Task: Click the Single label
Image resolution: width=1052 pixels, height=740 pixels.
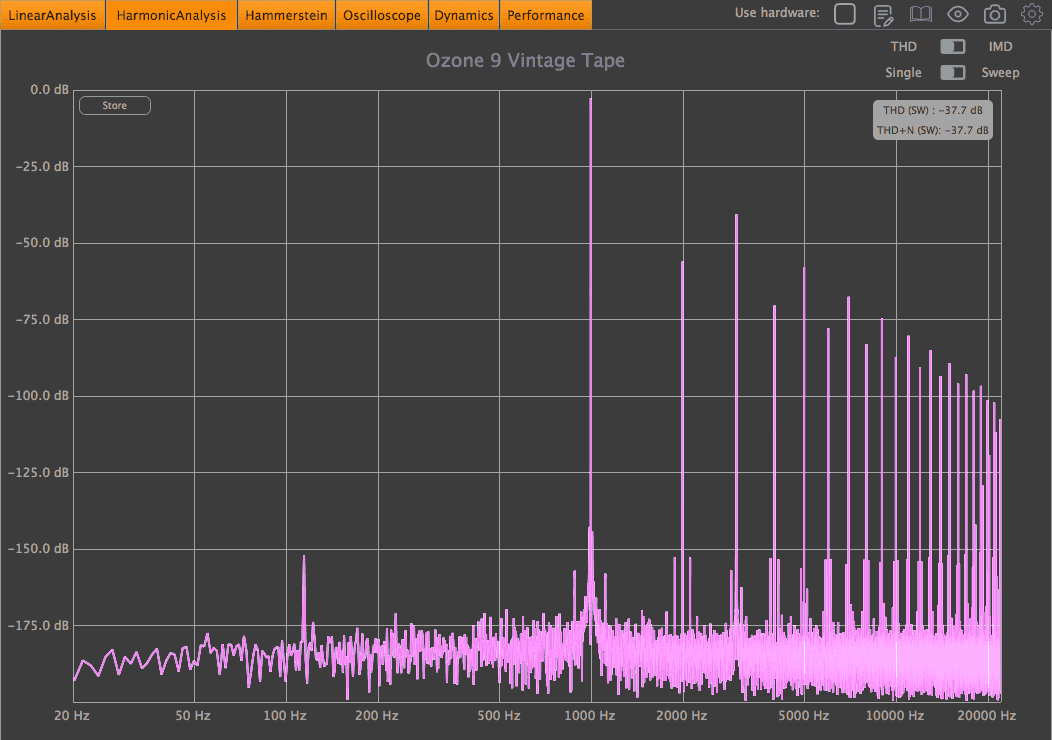Action: [903, 72]
